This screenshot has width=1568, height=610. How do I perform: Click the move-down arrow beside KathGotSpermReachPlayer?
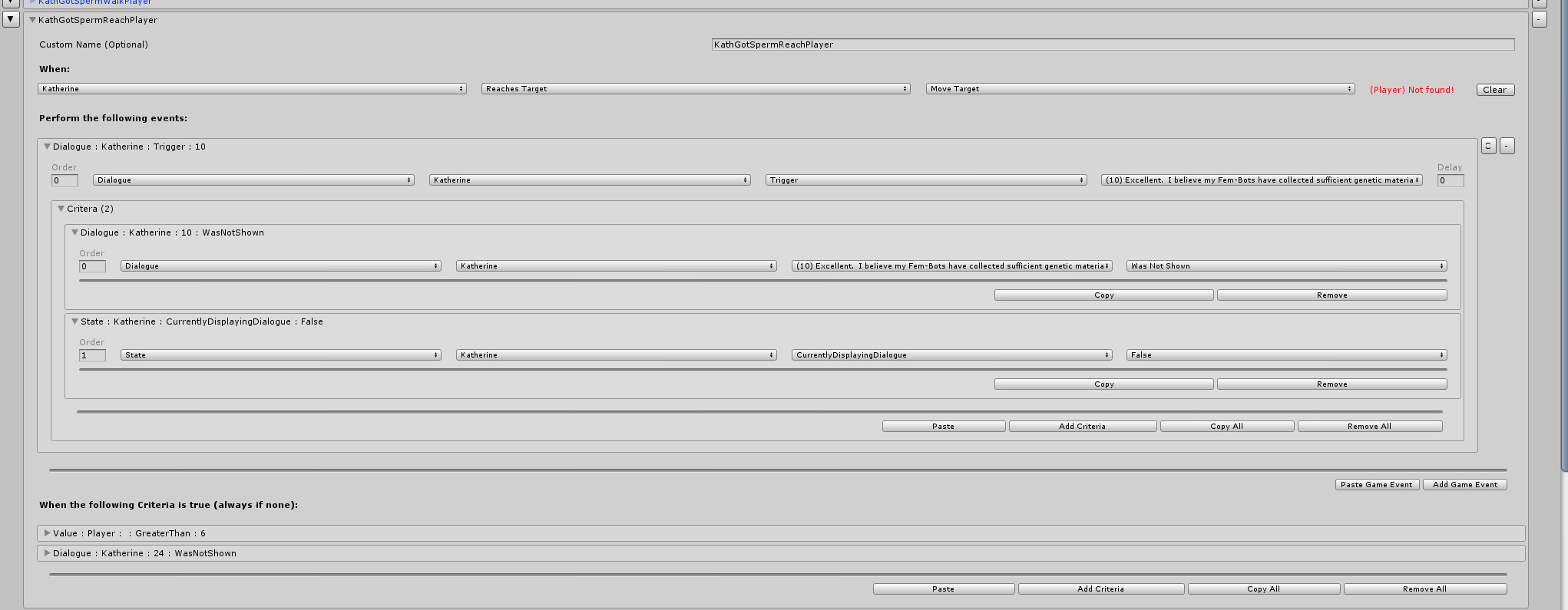(11, 19)
